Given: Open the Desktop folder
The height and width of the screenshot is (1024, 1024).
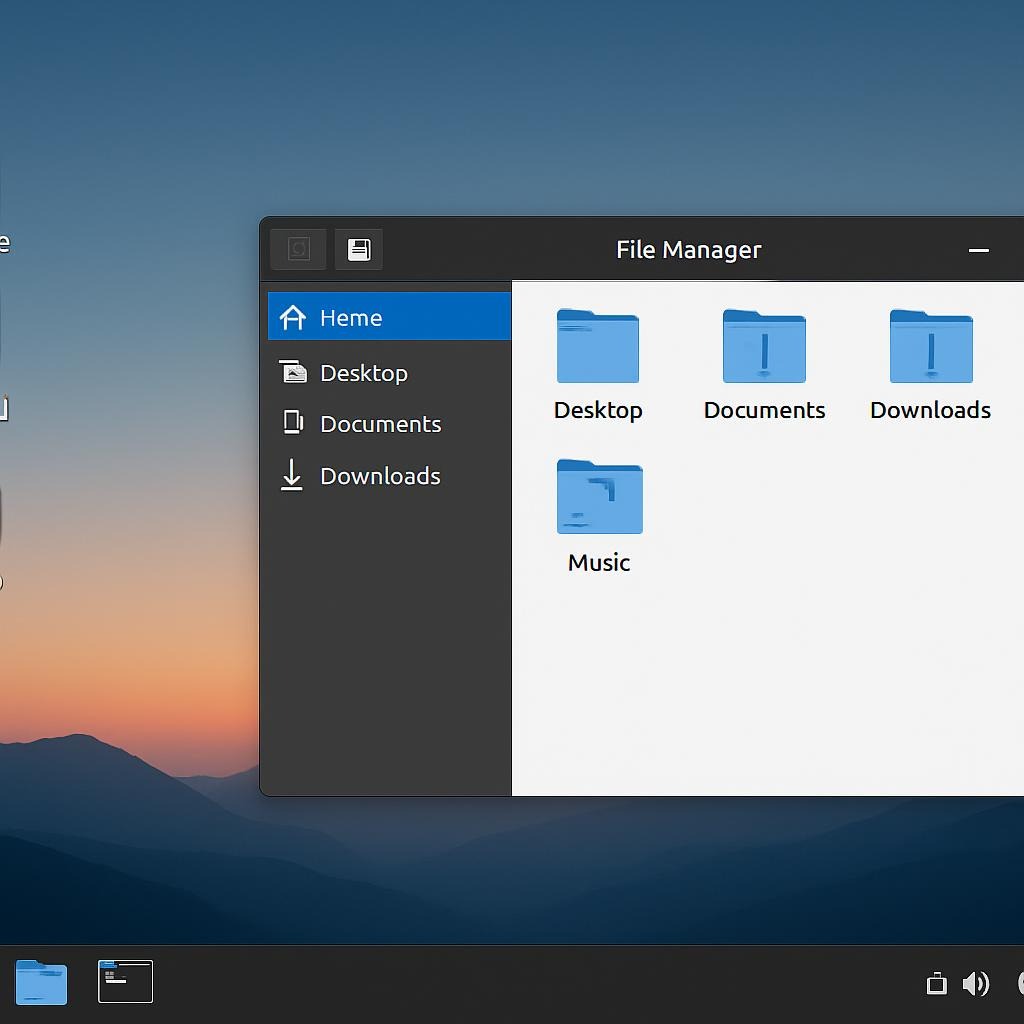Looking at the screenshot, I should [598, 347].
